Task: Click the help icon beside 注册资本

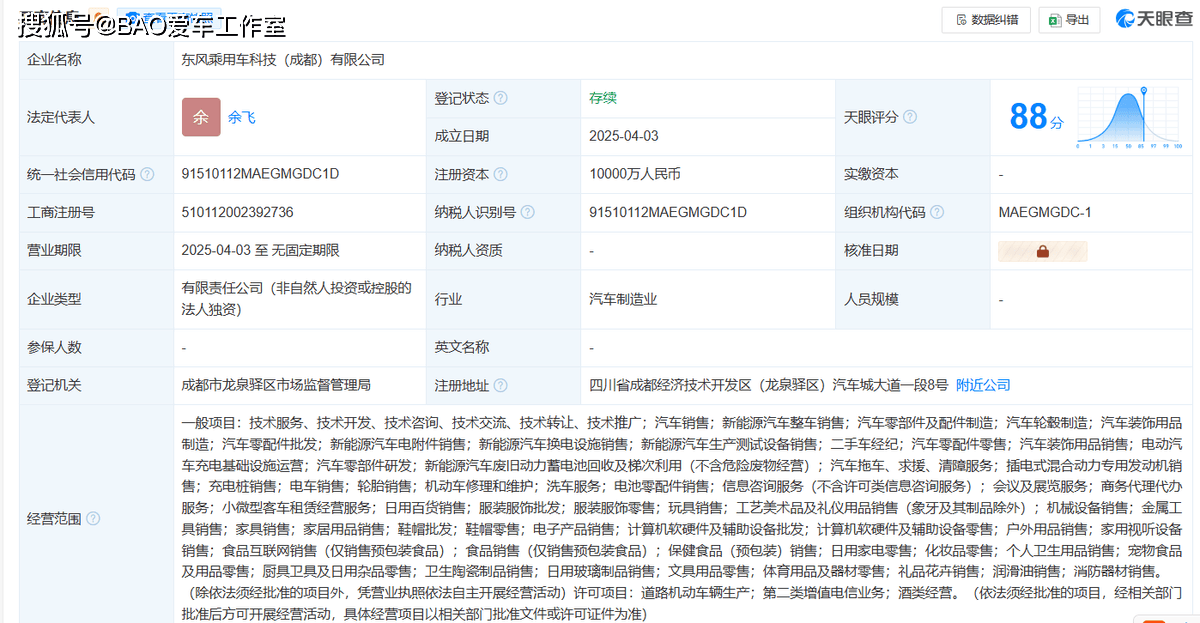Action: pyautogui.click(x=501, y=174)
